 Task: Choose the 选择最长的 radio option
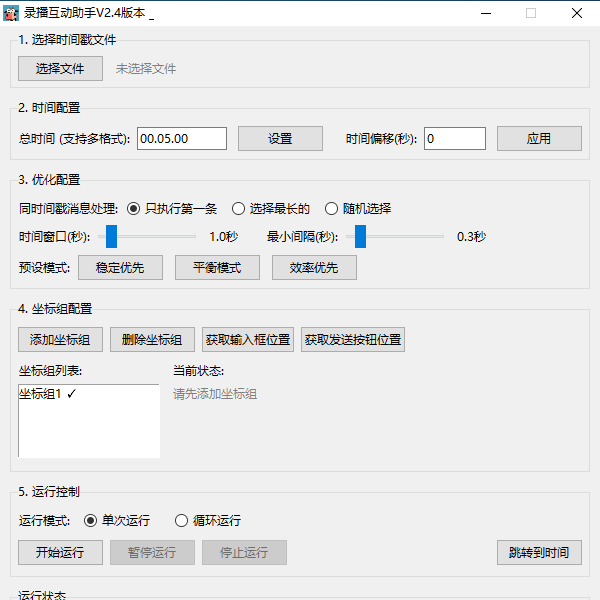tap(239, 209)
